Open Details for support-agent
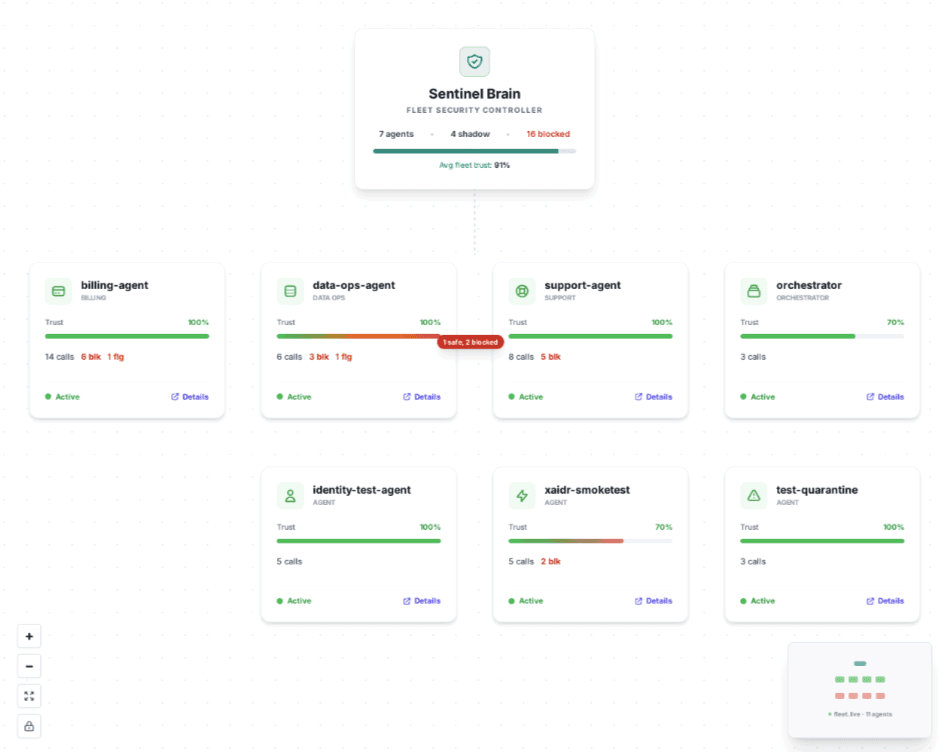 click(653, 397)
